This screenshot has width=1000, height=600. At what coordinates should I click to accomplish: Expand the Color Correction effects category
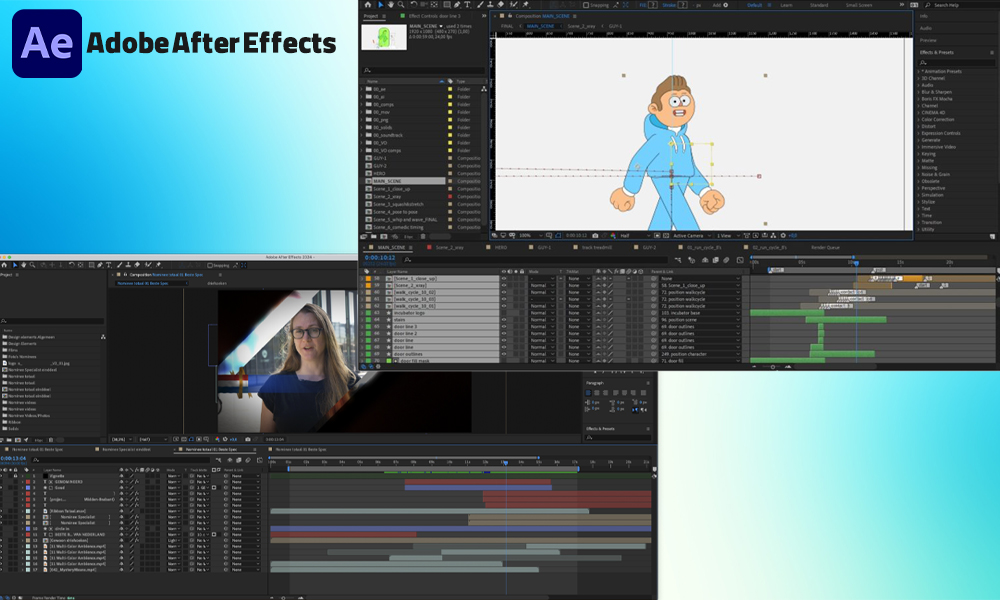(919, 119)
